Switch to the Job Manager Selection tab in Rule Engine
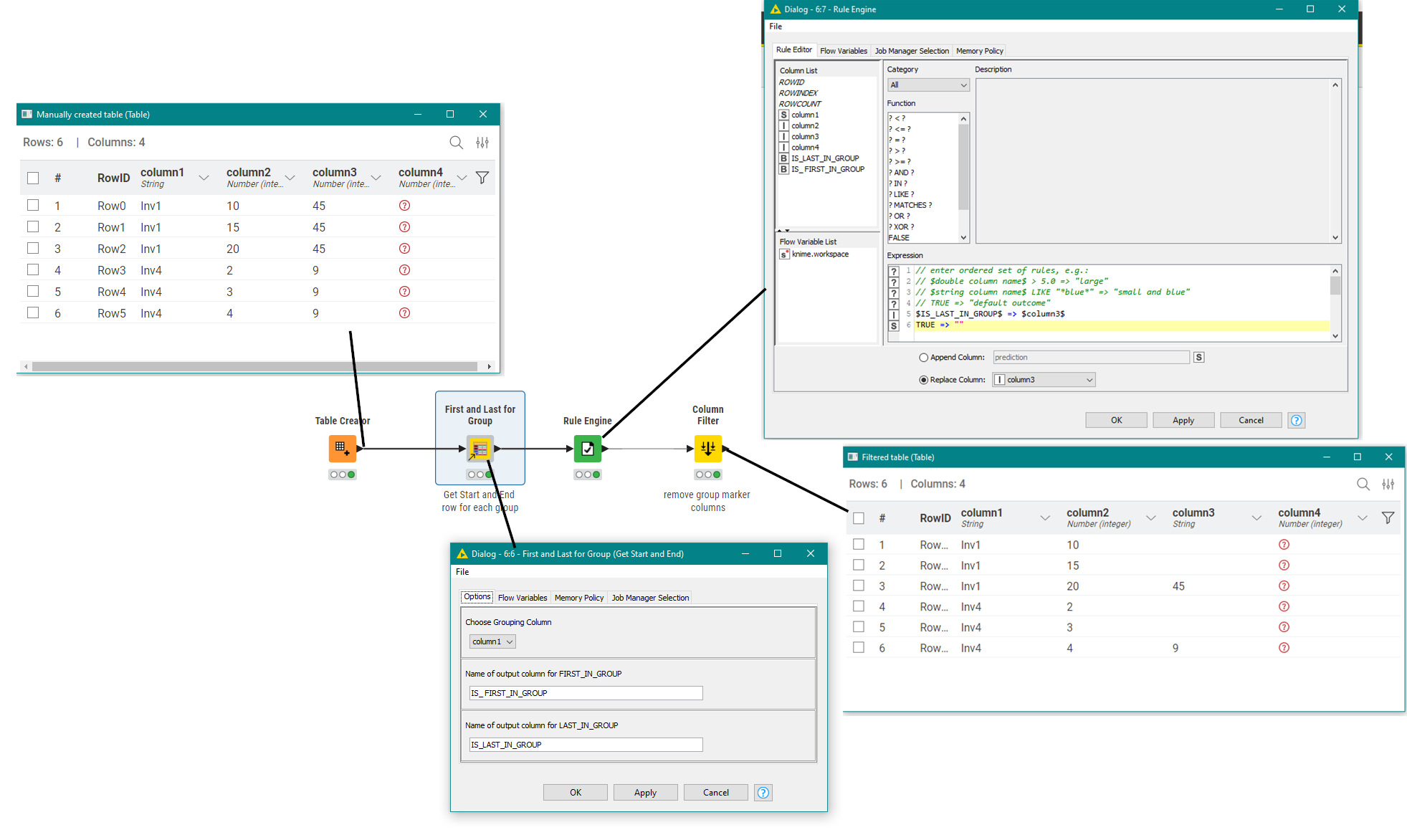 [x=912, y=51]
